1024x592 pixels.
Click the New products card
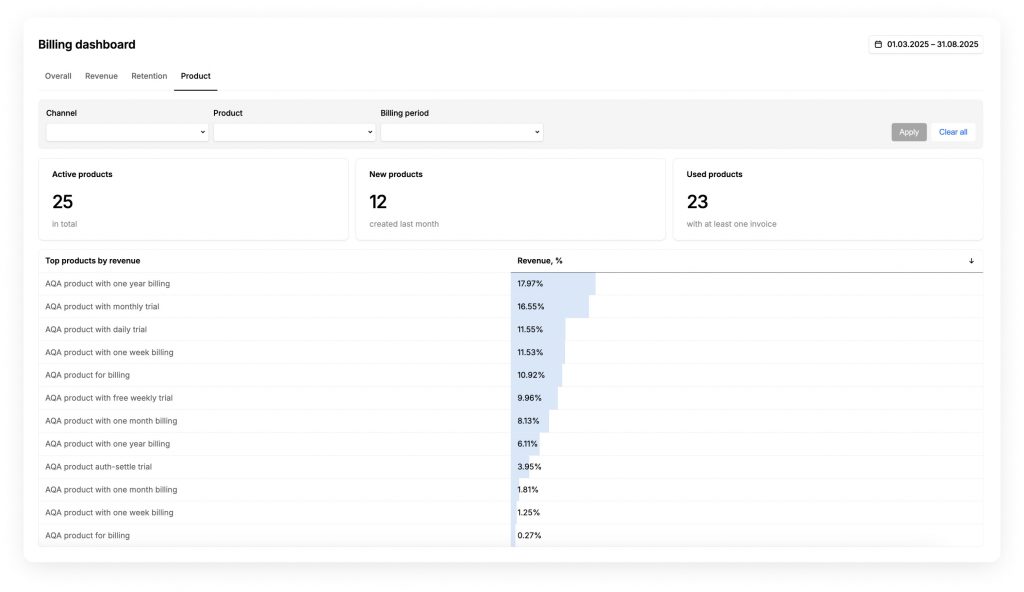pos(510,199)
